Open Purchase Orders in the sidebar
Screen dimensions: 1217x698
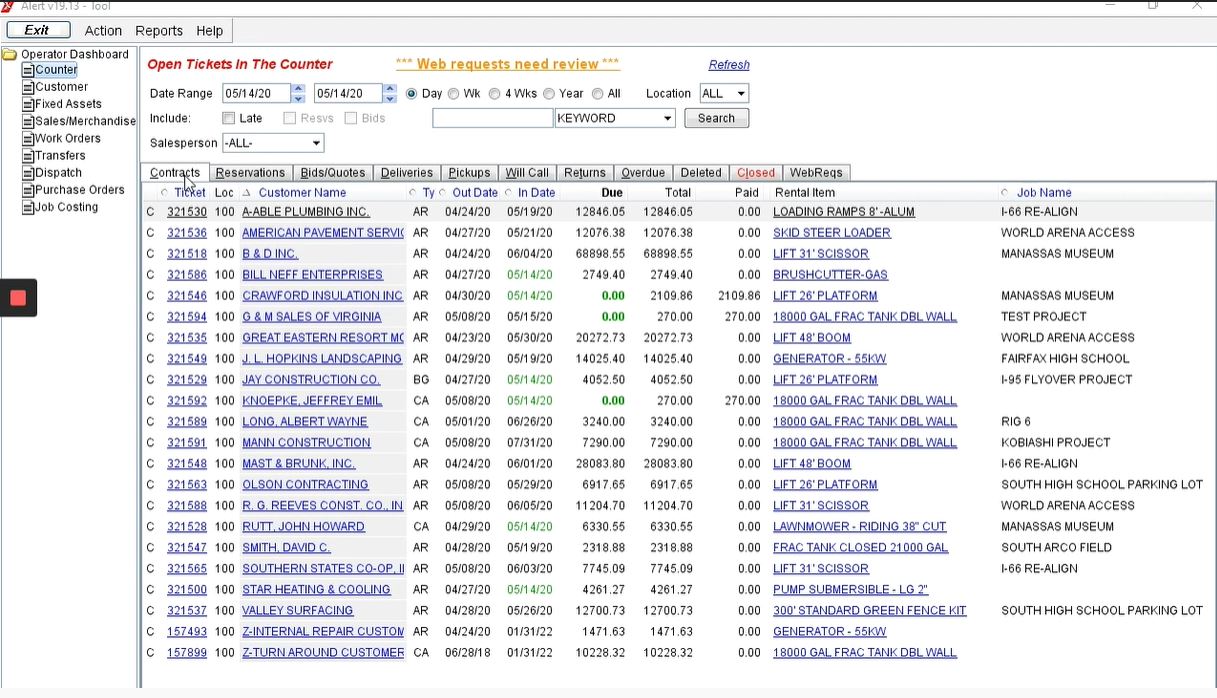click(80, 189)
